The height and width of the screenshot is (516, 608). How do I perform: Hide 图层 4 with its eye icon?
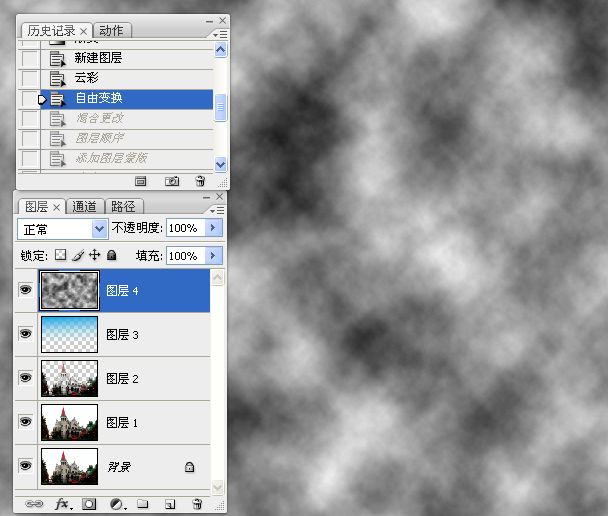[26, 290]
